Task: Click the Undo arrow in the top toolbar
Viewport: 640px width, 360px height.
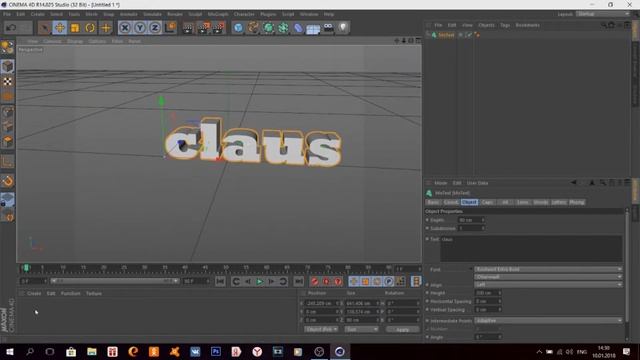Action: [x=11, y=28]
